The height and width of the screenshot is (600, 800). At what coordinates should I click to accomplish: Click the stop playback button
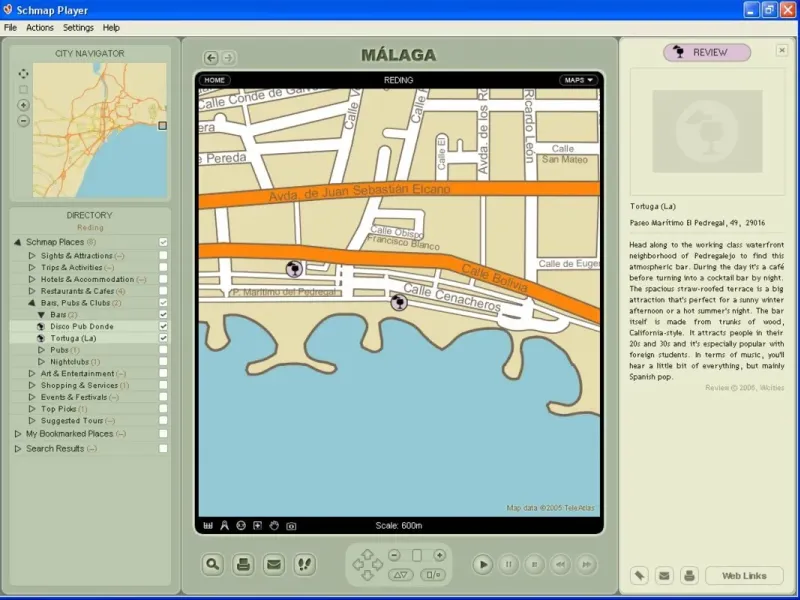535,564
